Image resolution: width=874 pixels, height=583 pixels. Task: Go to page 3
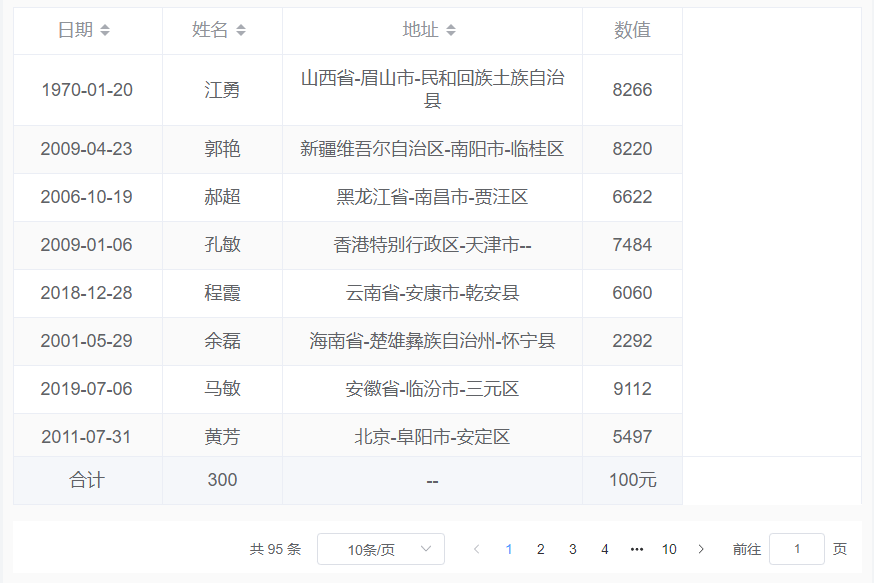572,549
